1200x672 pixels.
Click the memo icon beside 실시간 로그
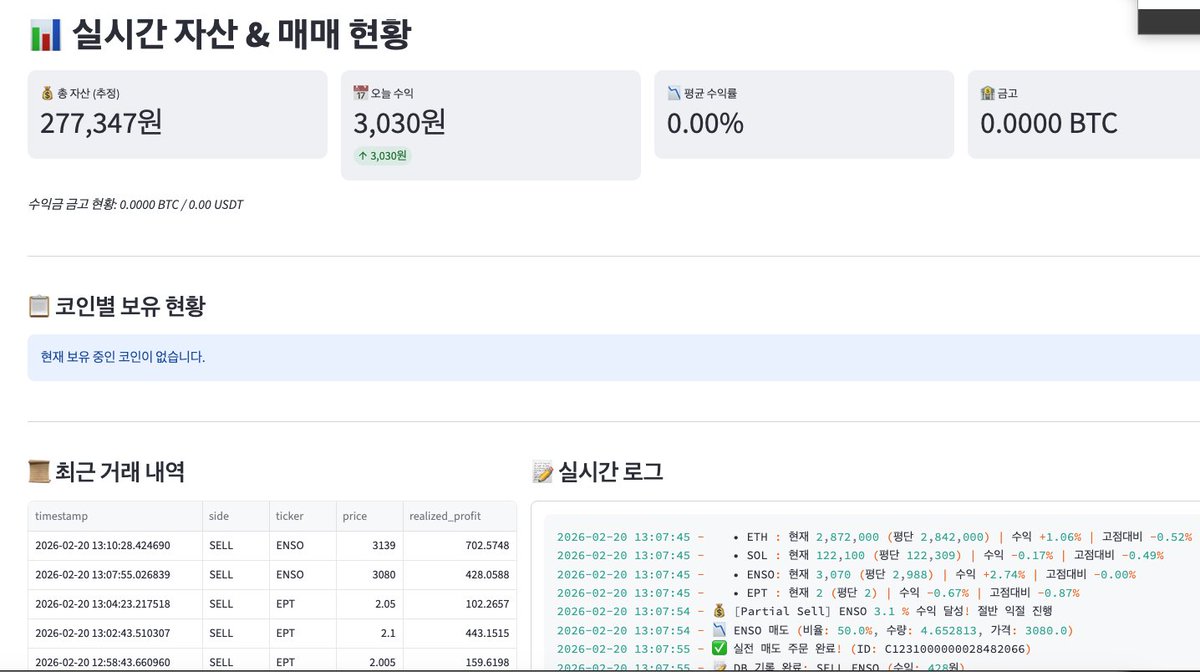tap(543, 471)
